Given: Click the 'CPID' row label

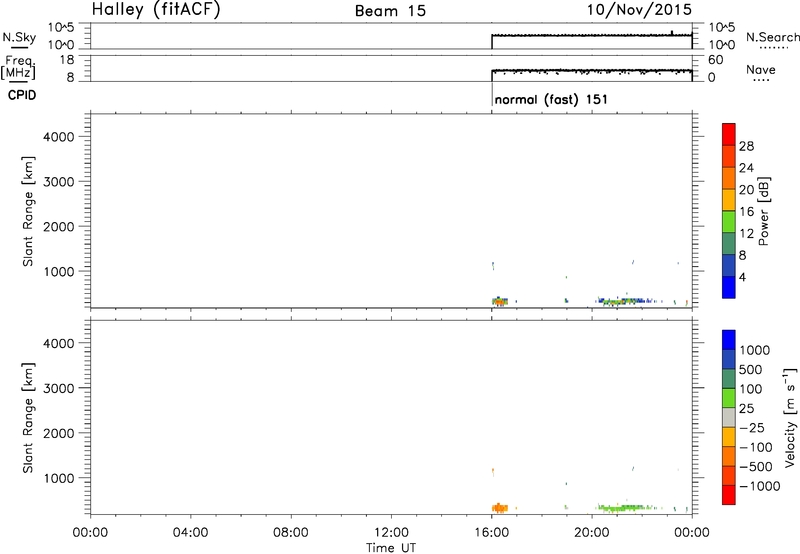Looking at the screenshot, I should 22,95.
